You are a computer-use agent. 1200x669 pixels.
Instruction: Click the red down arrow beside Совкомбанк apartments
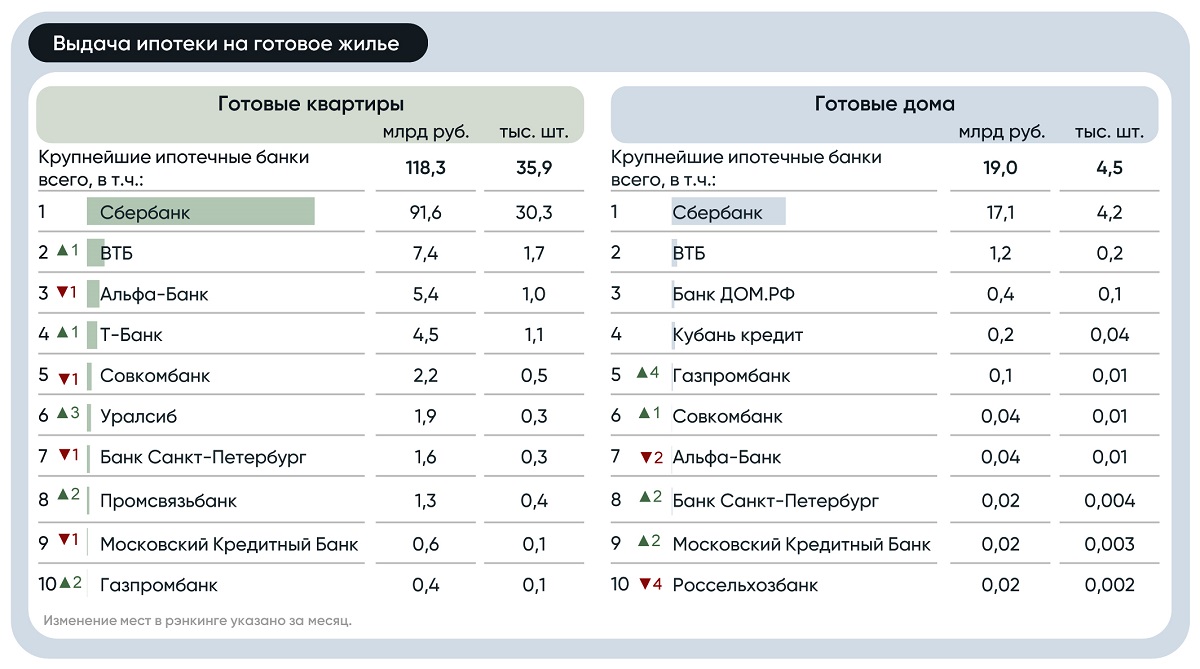pos(63,378)
